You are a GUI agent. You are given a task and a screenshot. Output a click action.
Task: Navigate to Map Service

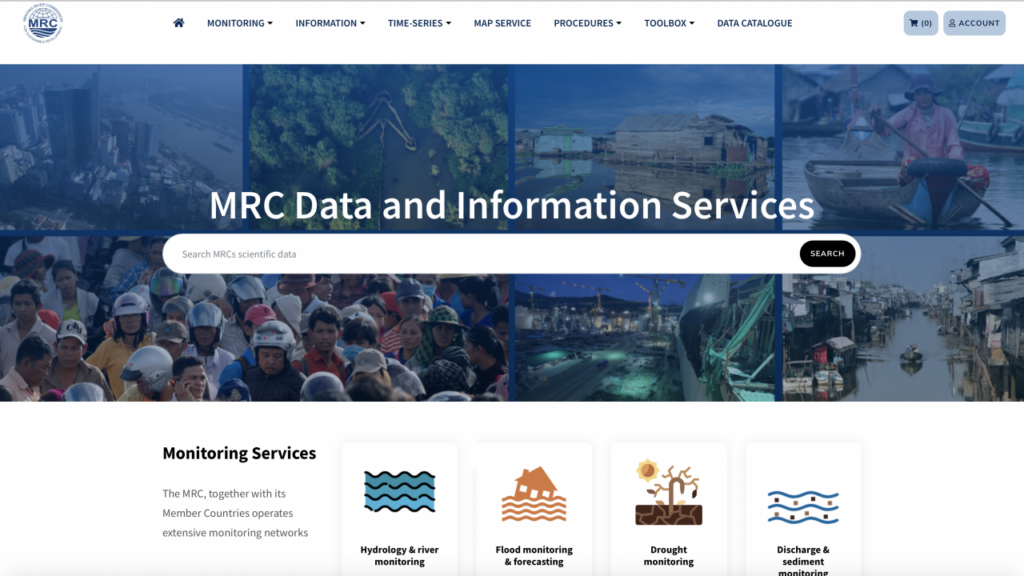[502, 23]
